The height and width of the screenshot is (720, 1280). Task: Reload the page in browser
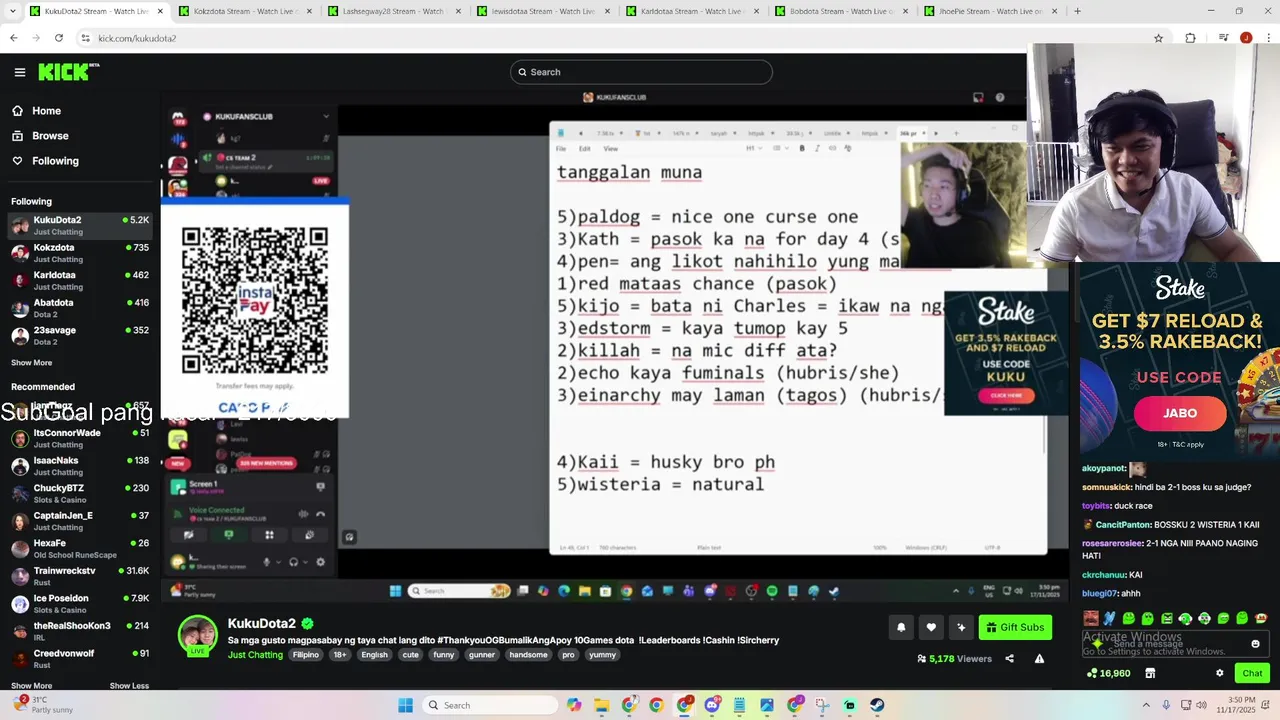click(59, 38)
